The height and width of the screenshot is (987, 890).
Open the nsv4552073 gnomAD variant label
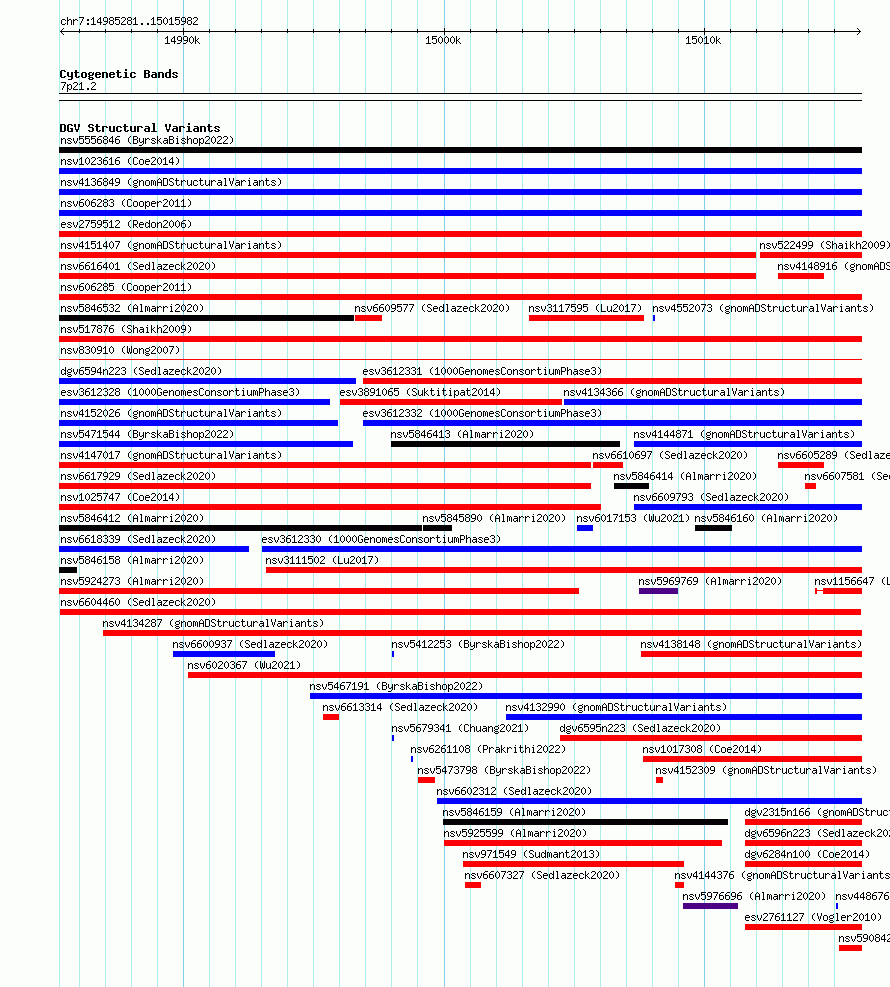coord(763,308)
